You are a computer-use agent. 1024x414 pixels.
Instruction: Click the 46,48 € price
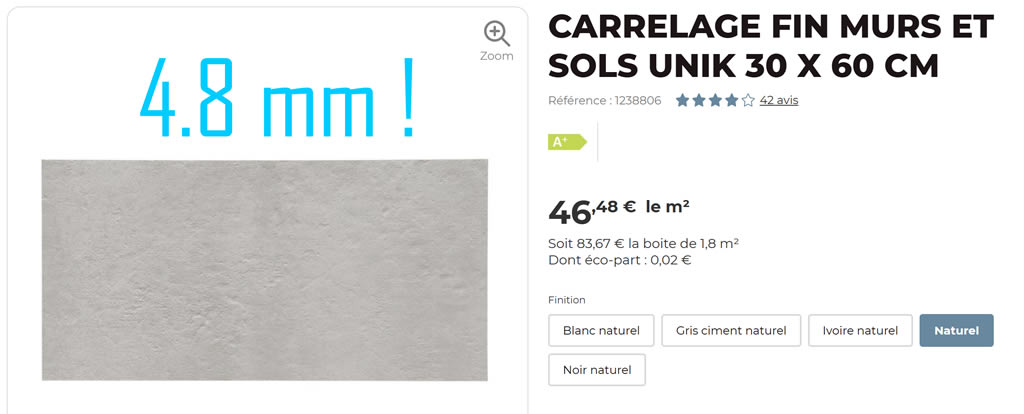tap(592, 210)
